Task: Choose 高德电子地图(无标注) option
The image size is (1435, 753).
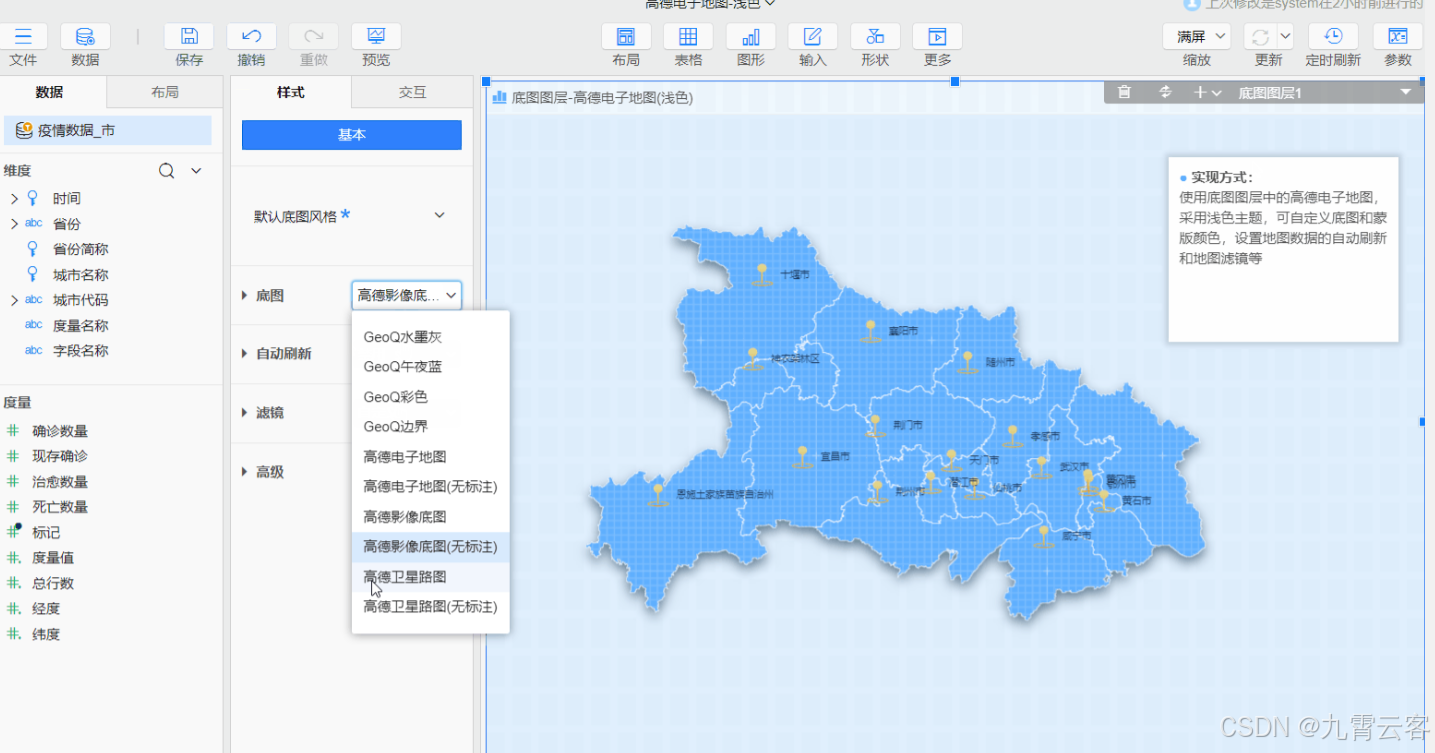Action: pyautogui.click(x=431, y=487)
